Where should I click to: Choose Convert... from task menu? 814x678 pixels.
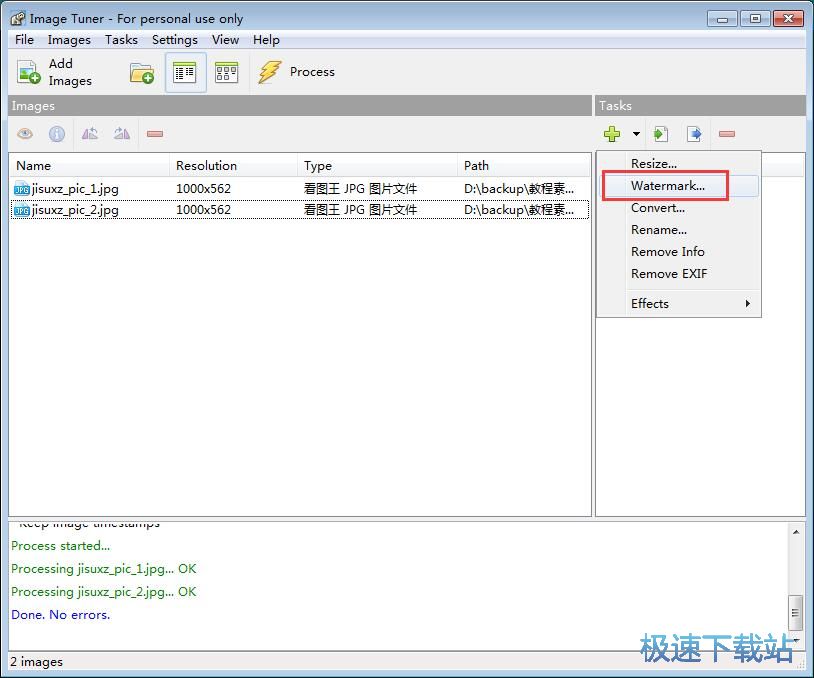(679, 208)
